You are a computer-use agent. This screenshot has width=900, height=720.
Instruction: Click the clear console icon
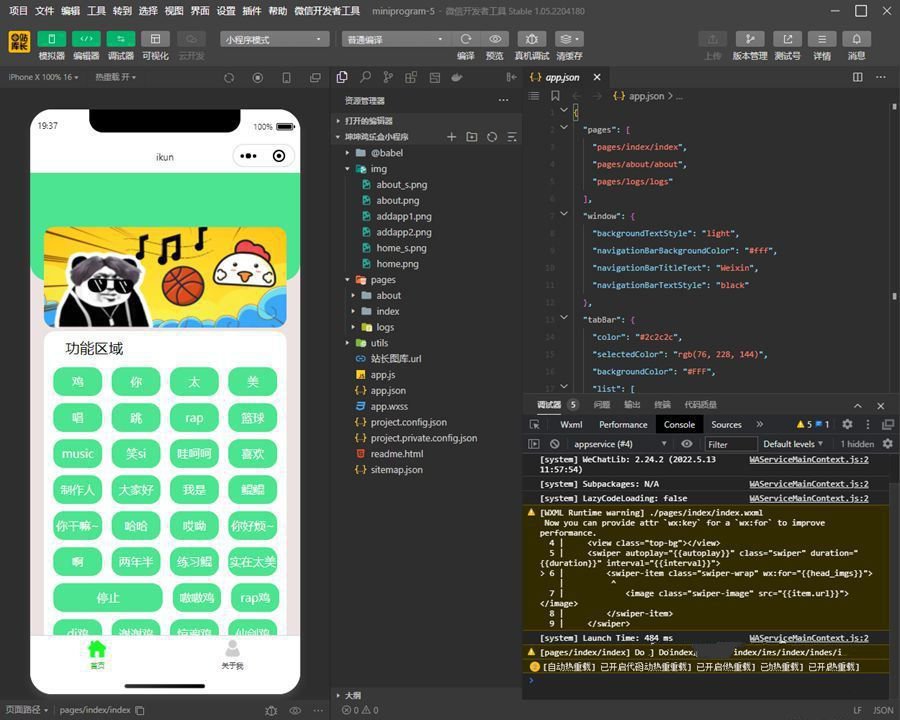pos(555,444)
